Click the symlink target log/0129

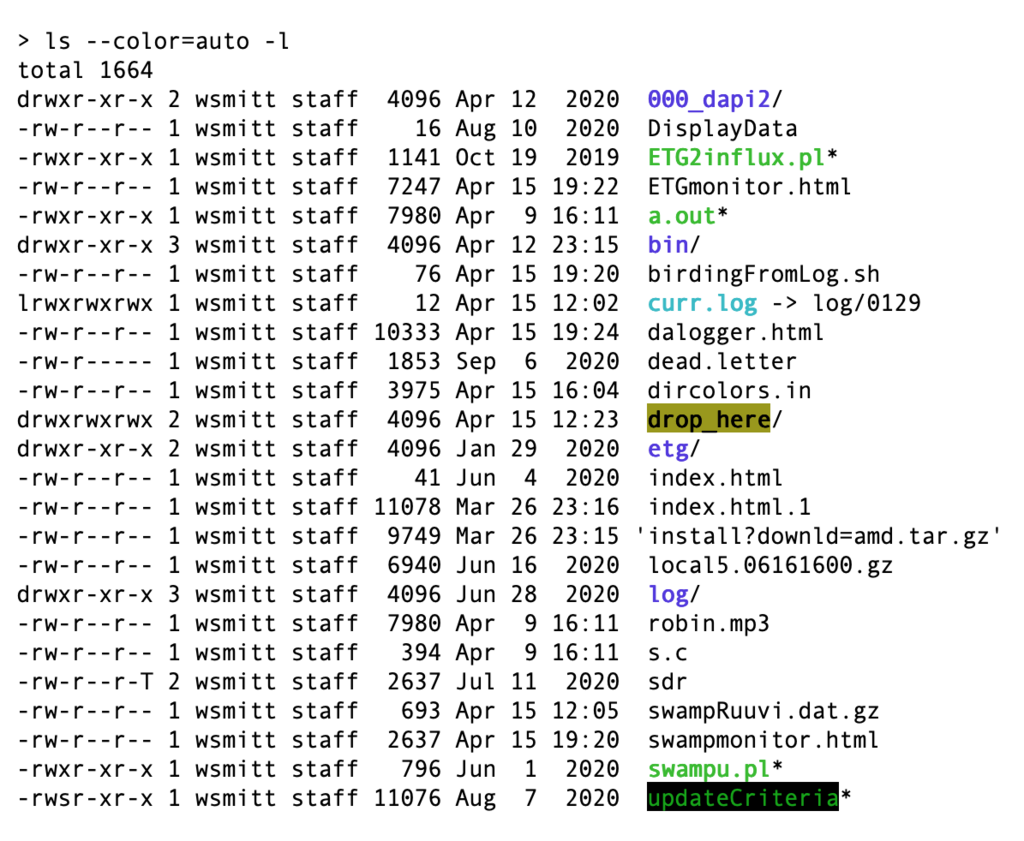click(867, 303)
